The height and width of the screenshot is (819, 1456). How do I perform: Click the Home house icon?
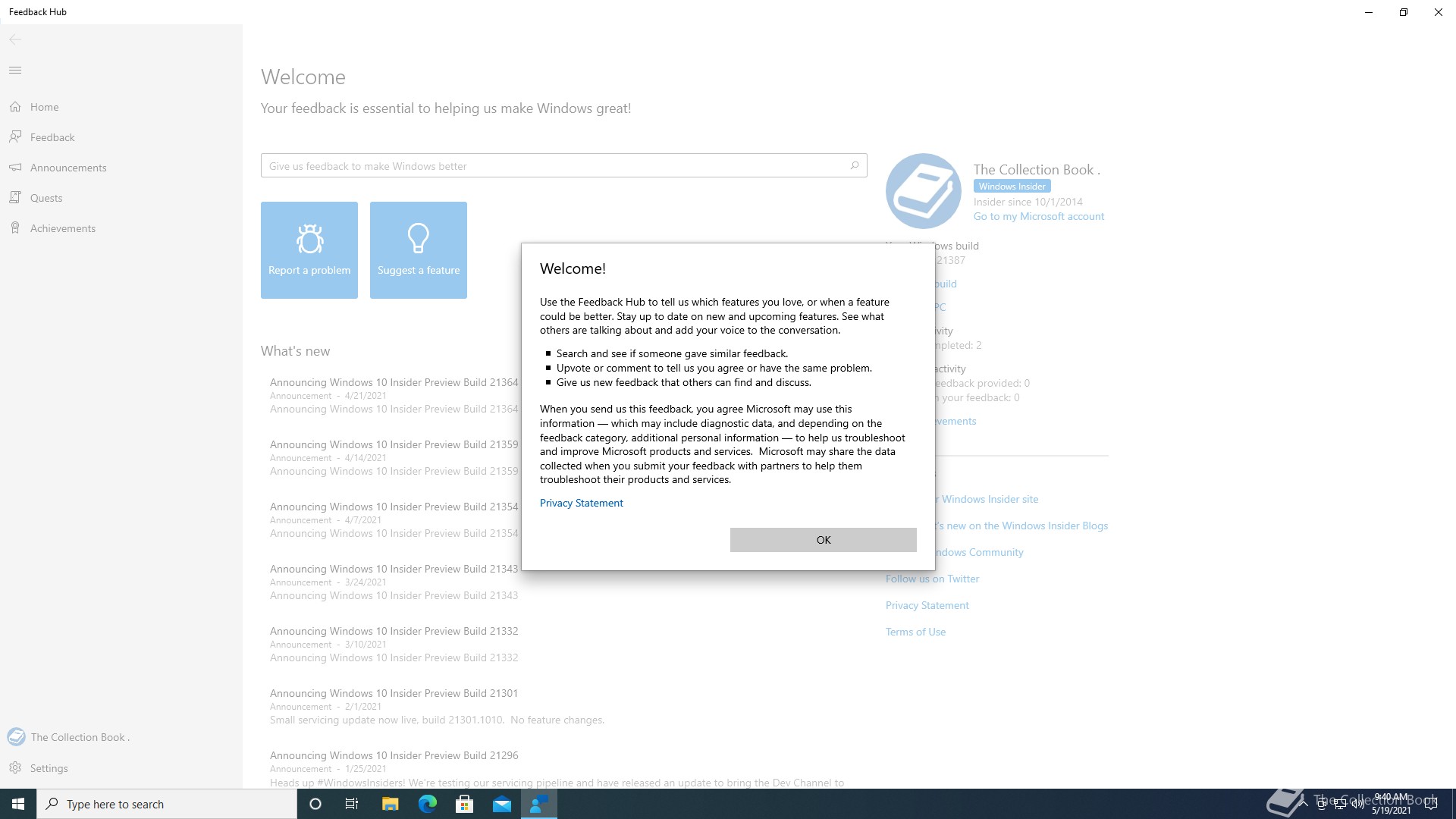(x=15, y=107)
